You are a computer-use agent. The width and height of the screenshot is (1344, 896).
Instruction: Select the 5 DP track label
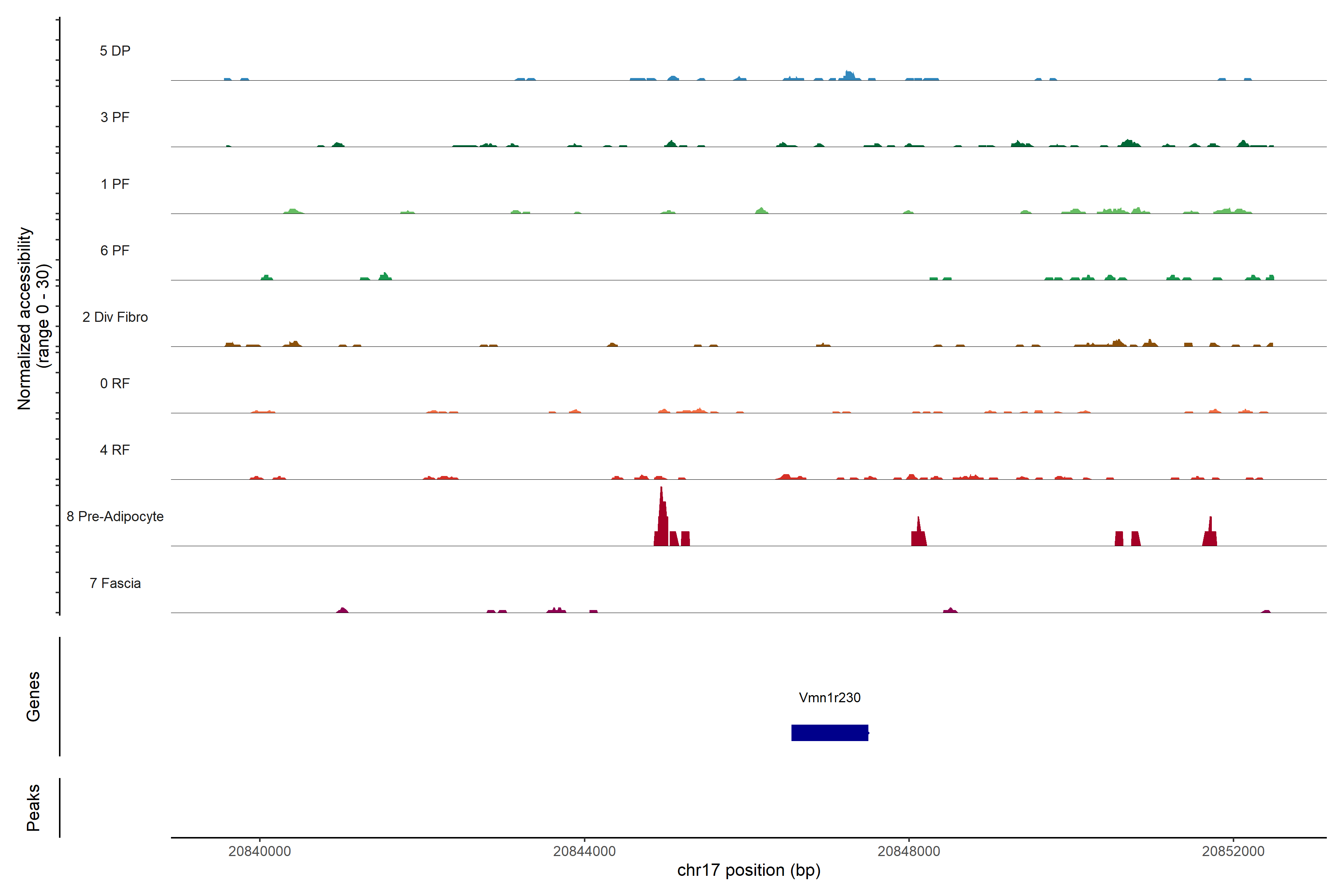tap(115, 51)
